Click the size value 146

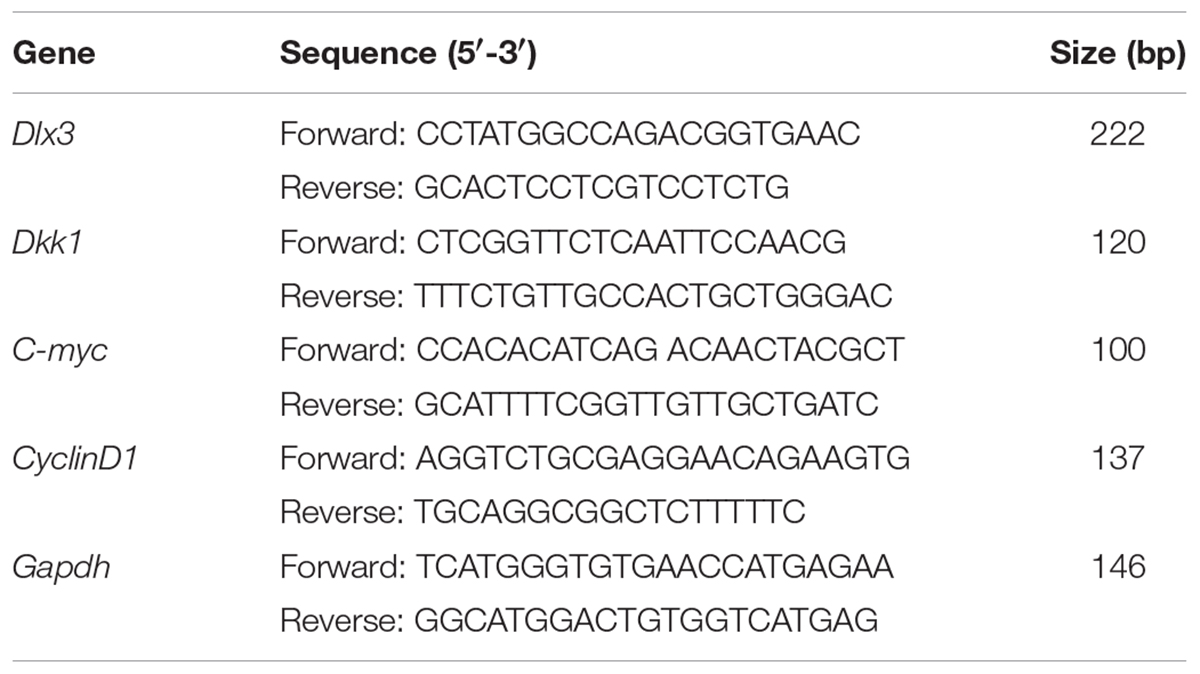tap(1117, 567)
